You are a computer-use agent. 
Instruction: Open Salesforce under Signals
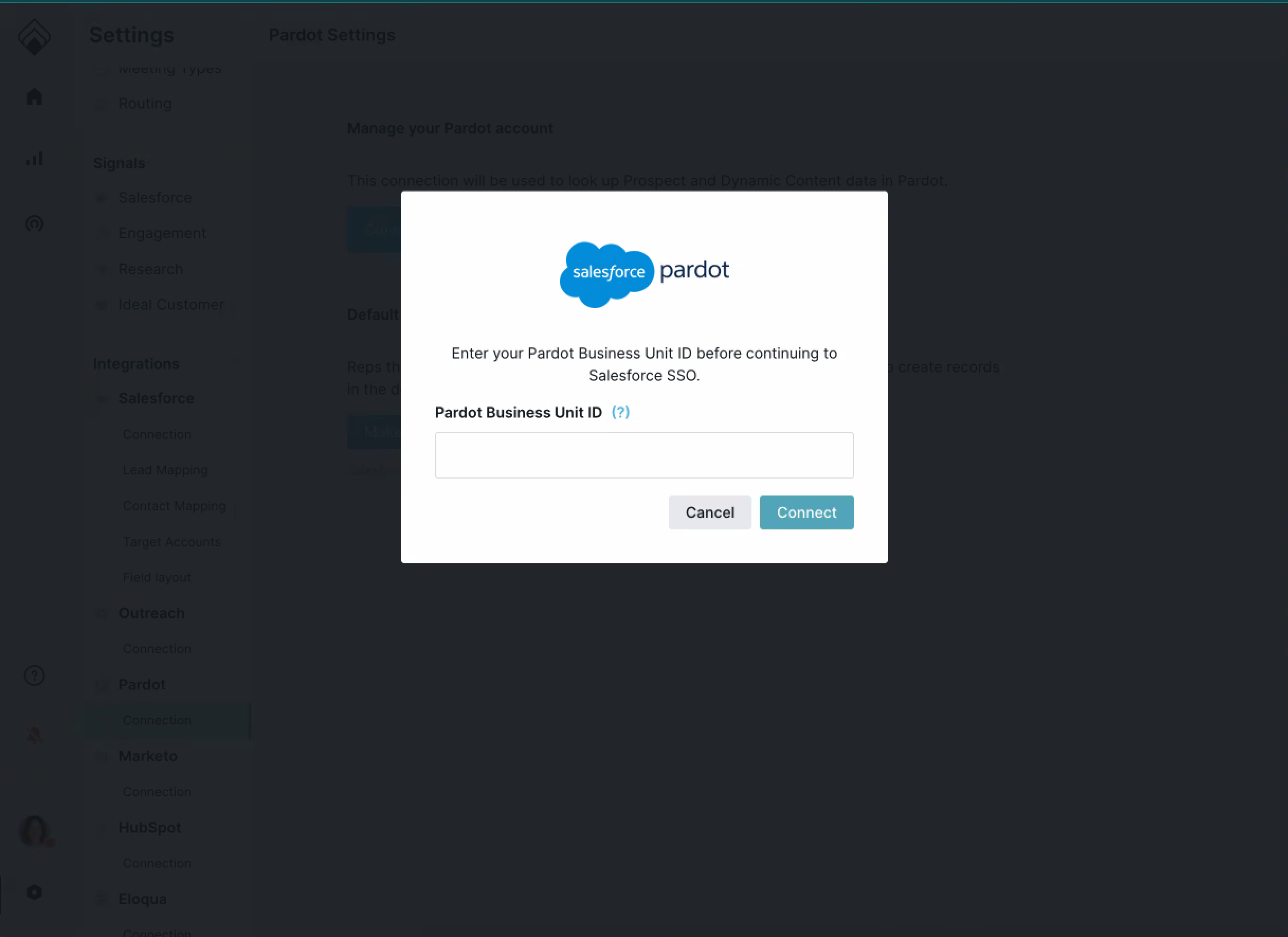click(155, 198)
